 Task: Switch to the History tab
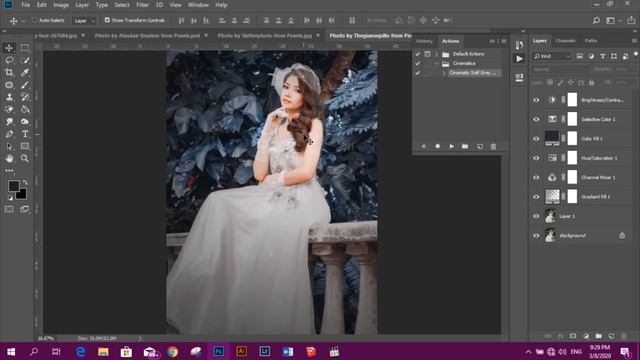[x=424, y=41]
